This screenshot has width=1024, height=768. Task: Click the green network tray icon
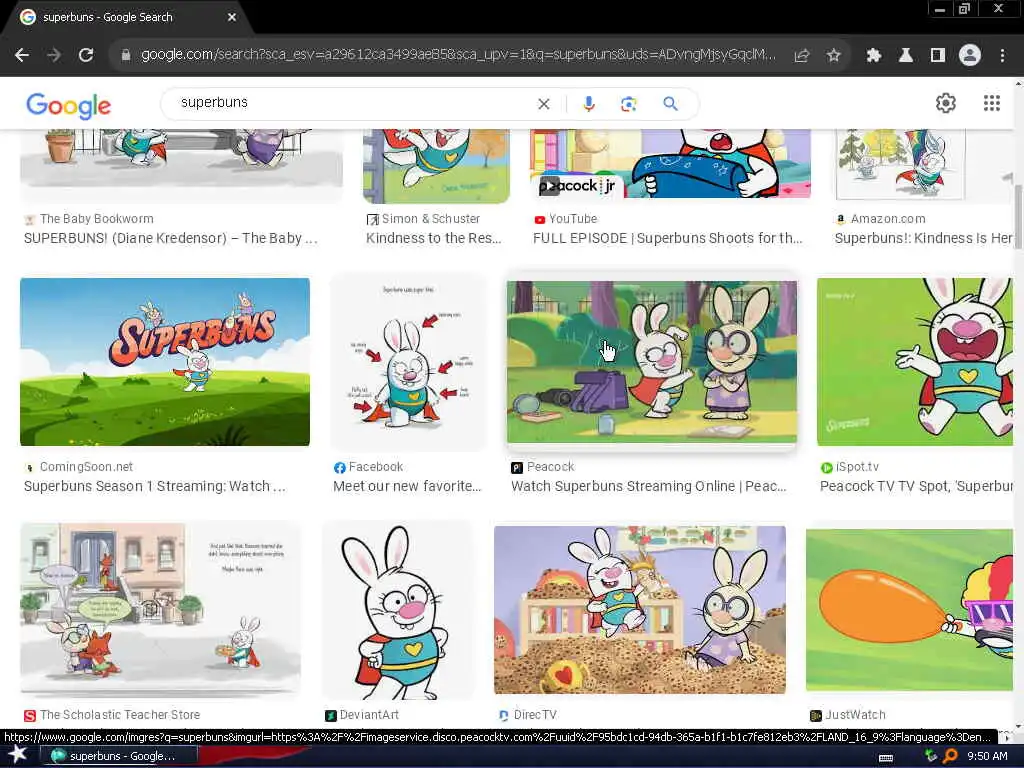[932, 756]
